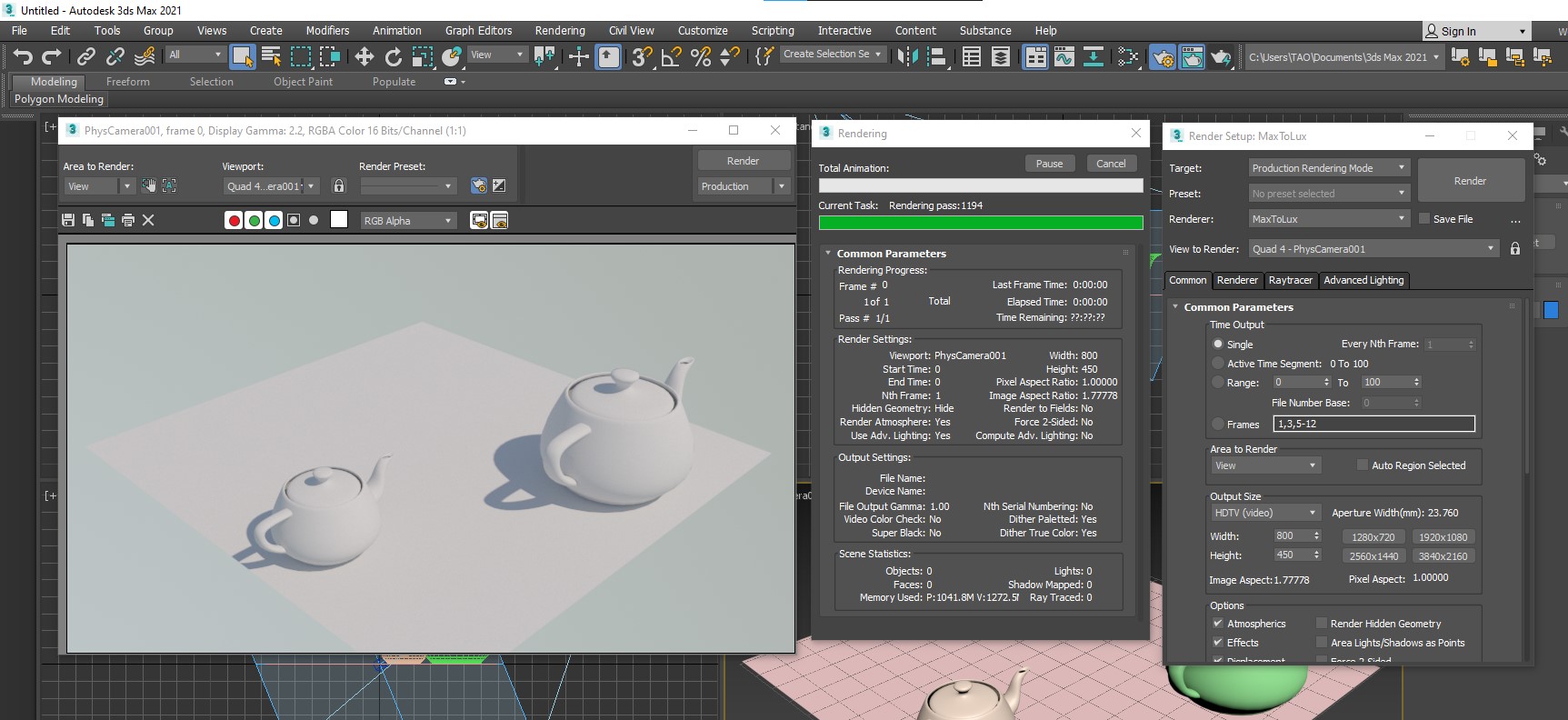Uncheck the Atmospherics option

click(1218, 624)
